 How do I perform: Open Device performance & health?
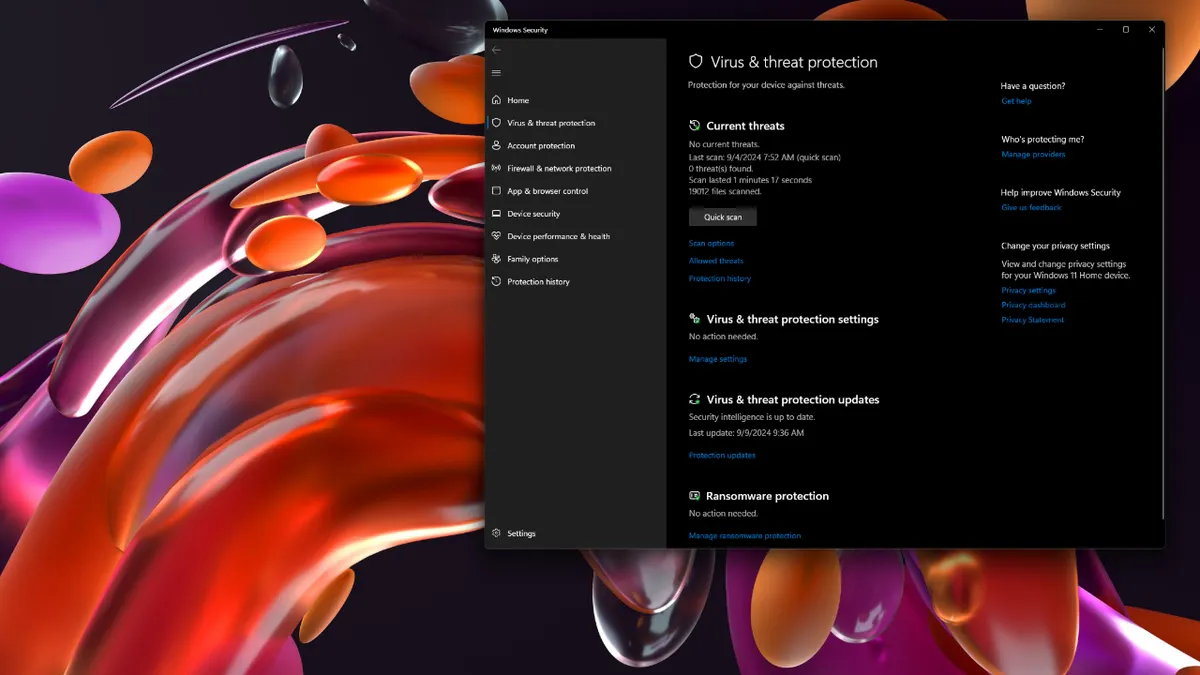pos(558,236)
